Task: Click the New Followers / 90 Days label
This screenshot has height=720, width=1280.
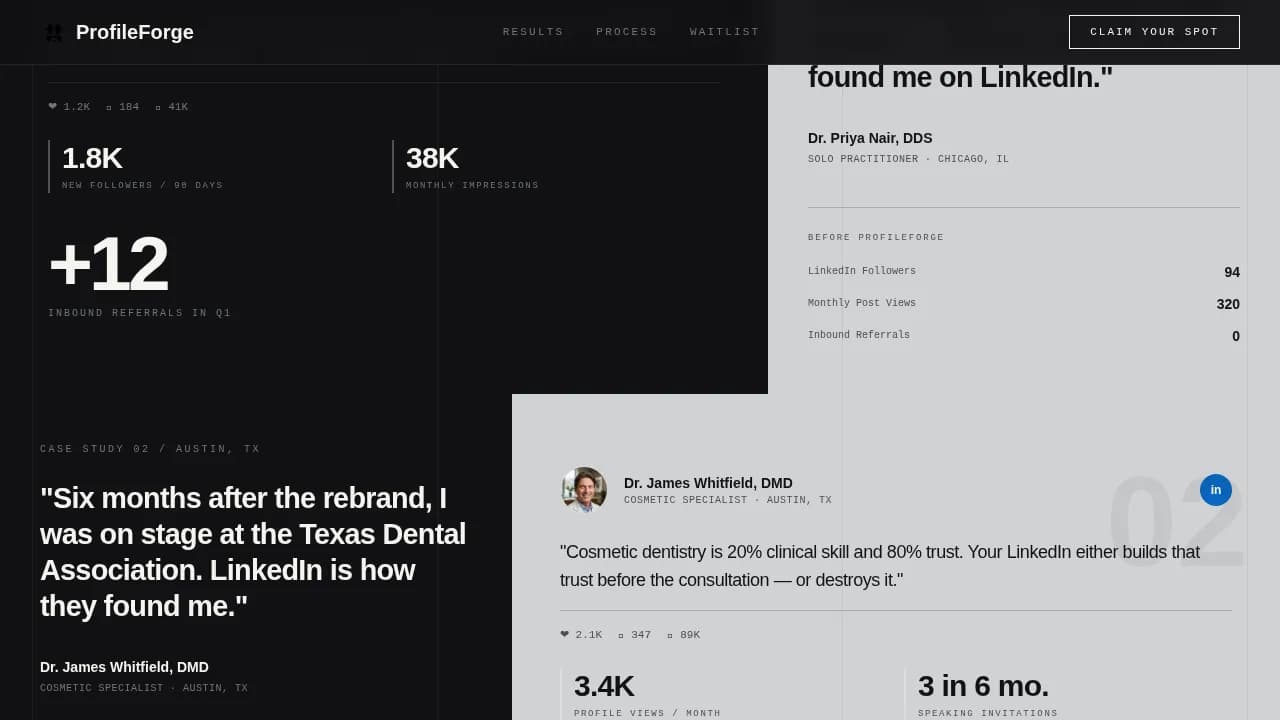Action: tap(143, 185)
